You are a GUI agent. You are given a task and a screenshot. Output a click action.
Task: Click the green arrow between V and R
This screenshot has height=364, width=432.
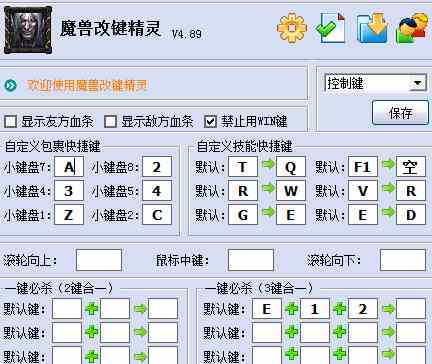(x=387, y=188)
